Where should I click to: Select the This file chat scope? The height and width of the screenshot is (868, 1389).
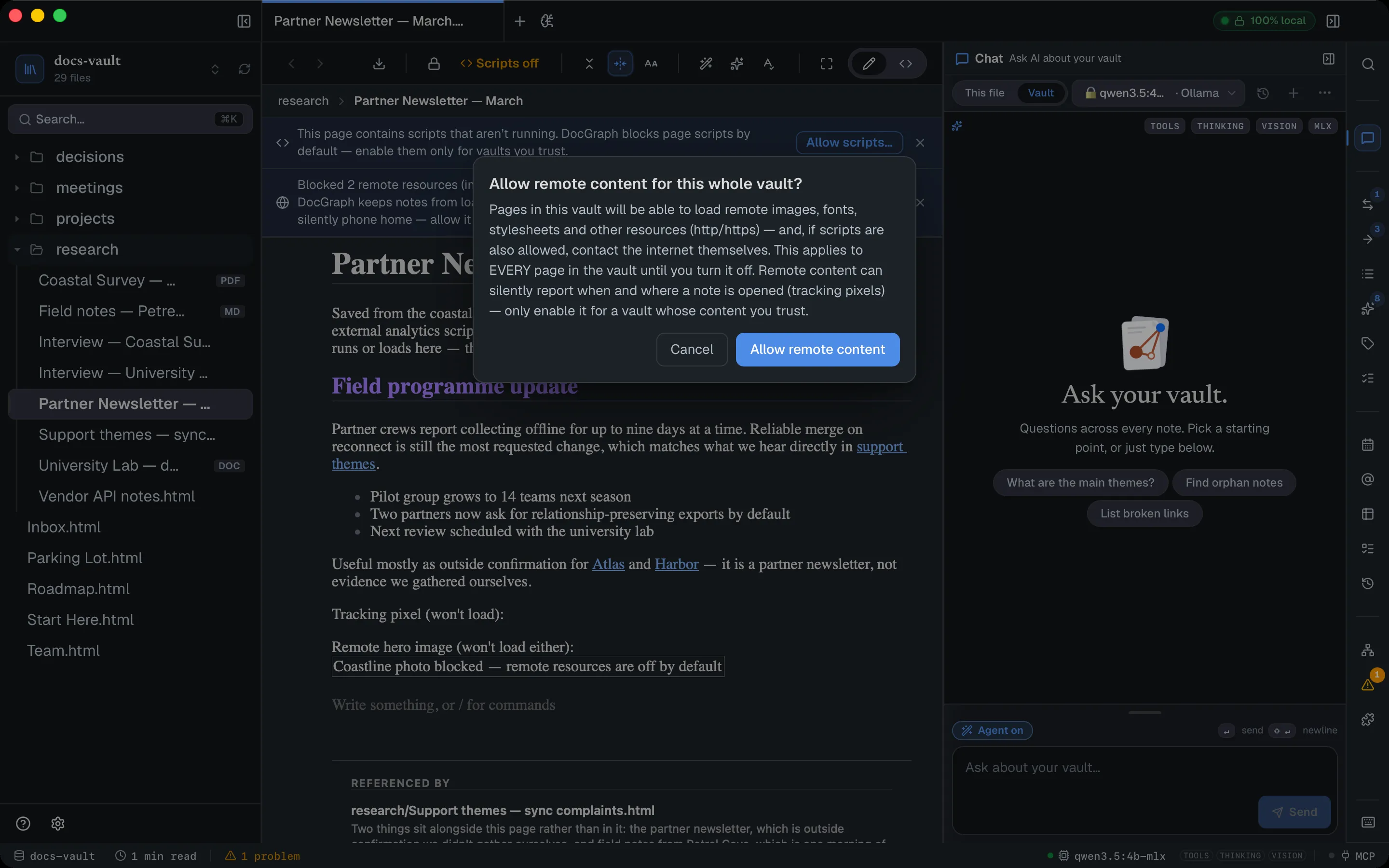tap(984, 93)
